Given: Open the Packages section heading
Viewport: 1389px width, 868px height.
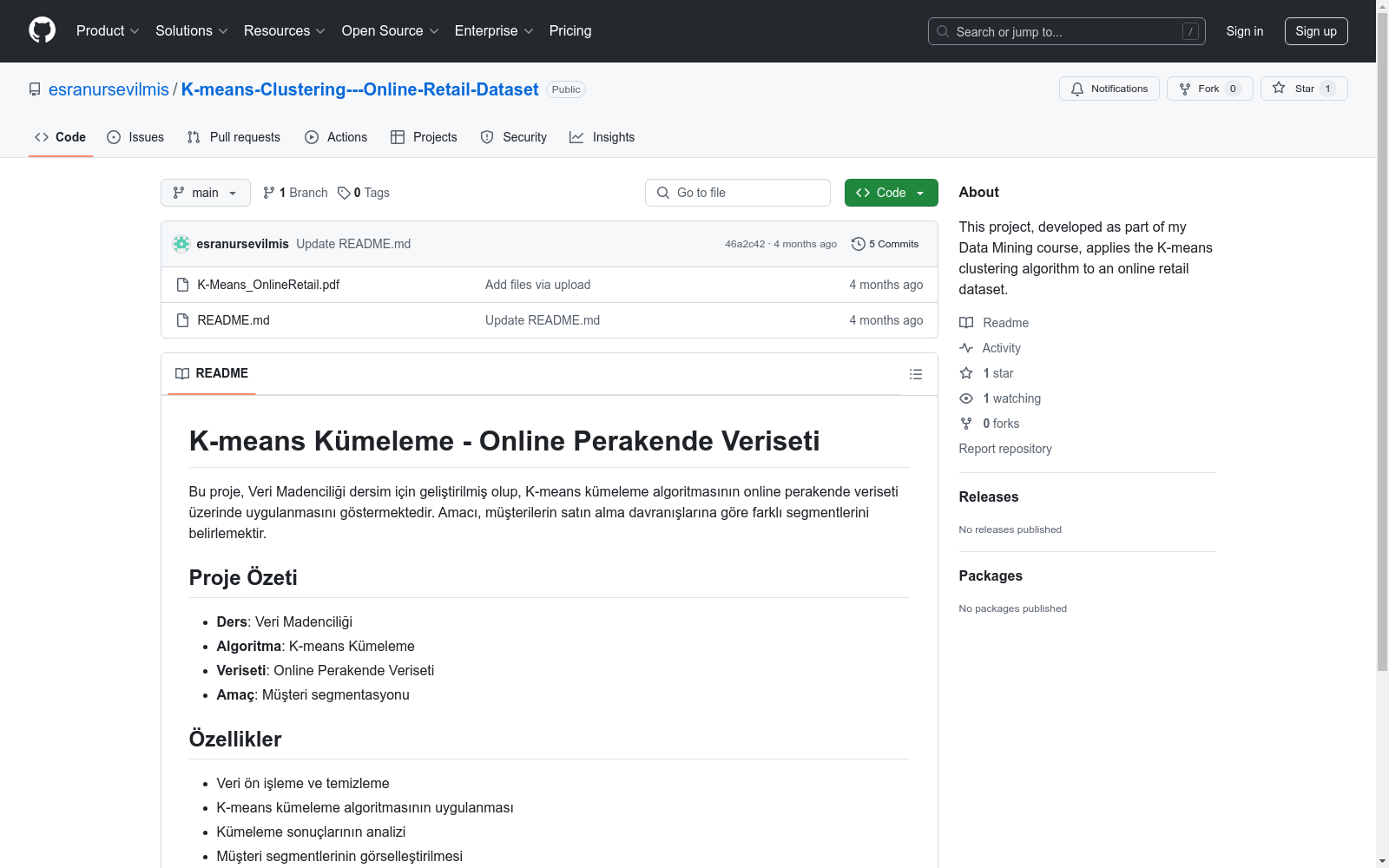Looking at the screenshot, I should pyautogui.click(x=991, y=576).
